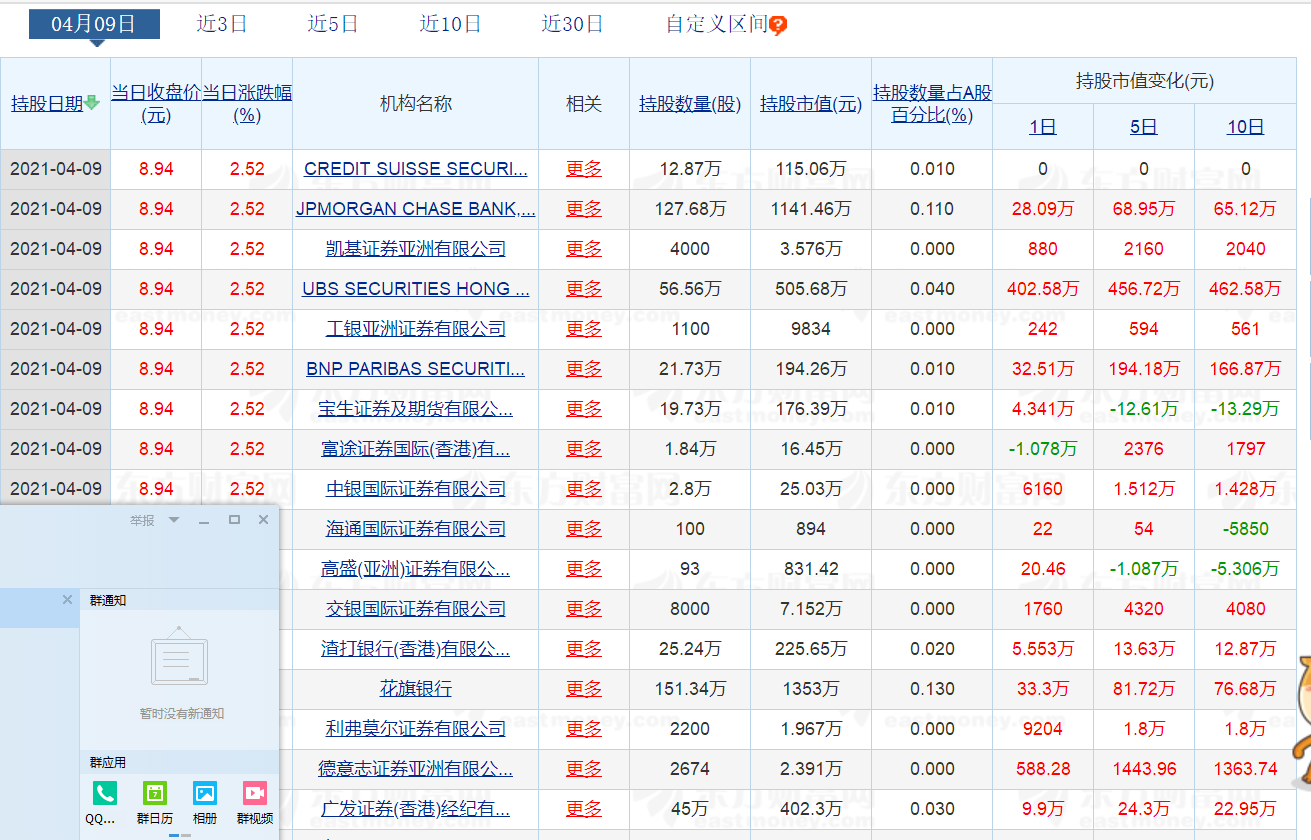Viewport: 1311px width, 840px height.
Task: Select 402.58万 one-day change cell
Action: (1043, 289)
